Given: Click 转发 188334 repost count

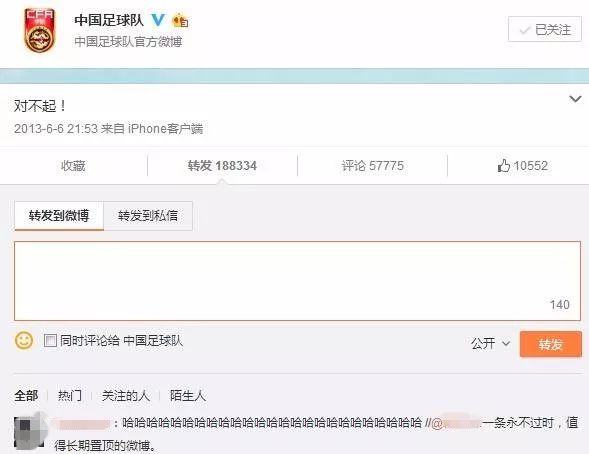Looking at the screenshot, I should point(222,166).
